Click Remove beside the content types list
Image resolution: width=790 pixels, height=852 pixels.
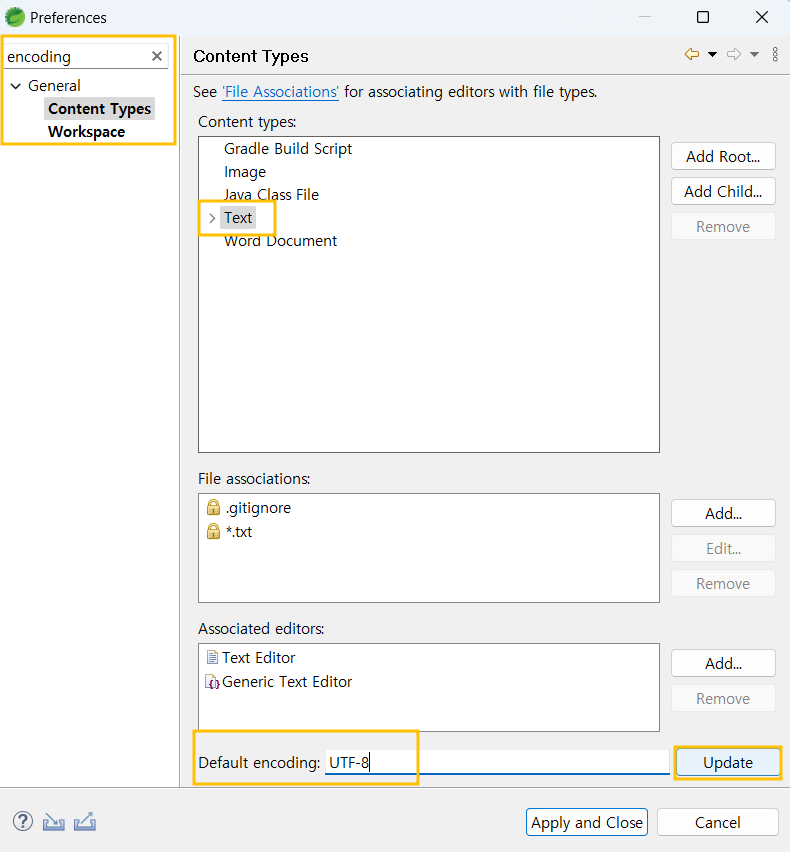pos(723,226)
